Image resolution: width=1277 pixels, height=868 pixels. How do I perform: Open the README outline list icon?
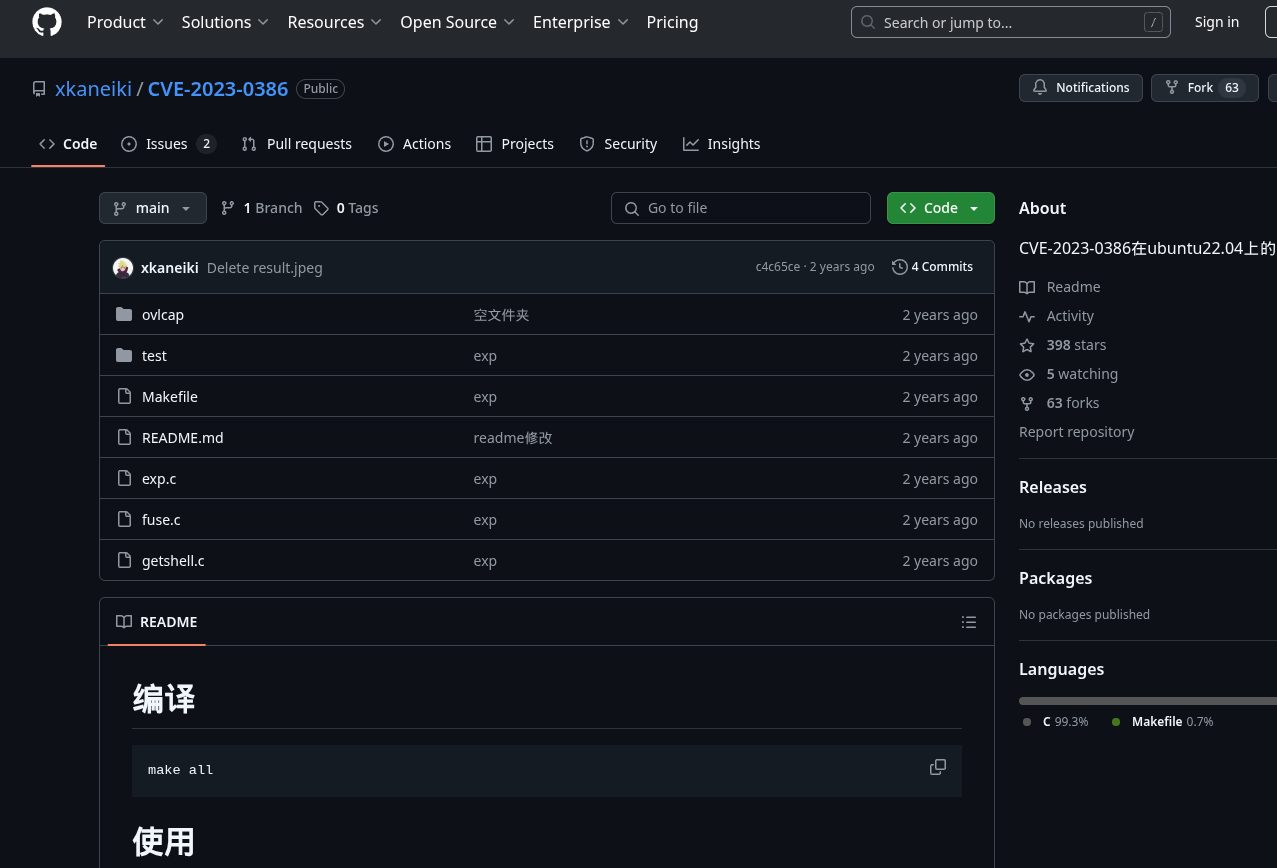tap(969, 622)
